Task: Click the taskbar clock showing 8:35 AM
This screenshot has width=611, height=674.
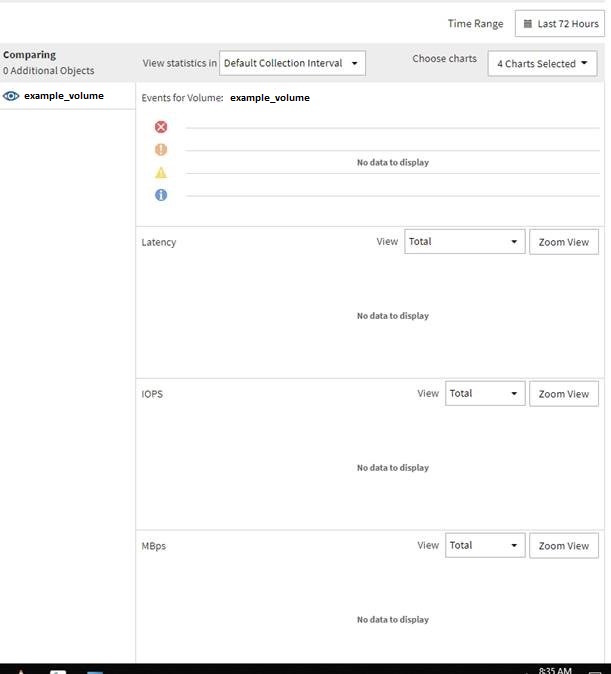Action: pos(554,669)
